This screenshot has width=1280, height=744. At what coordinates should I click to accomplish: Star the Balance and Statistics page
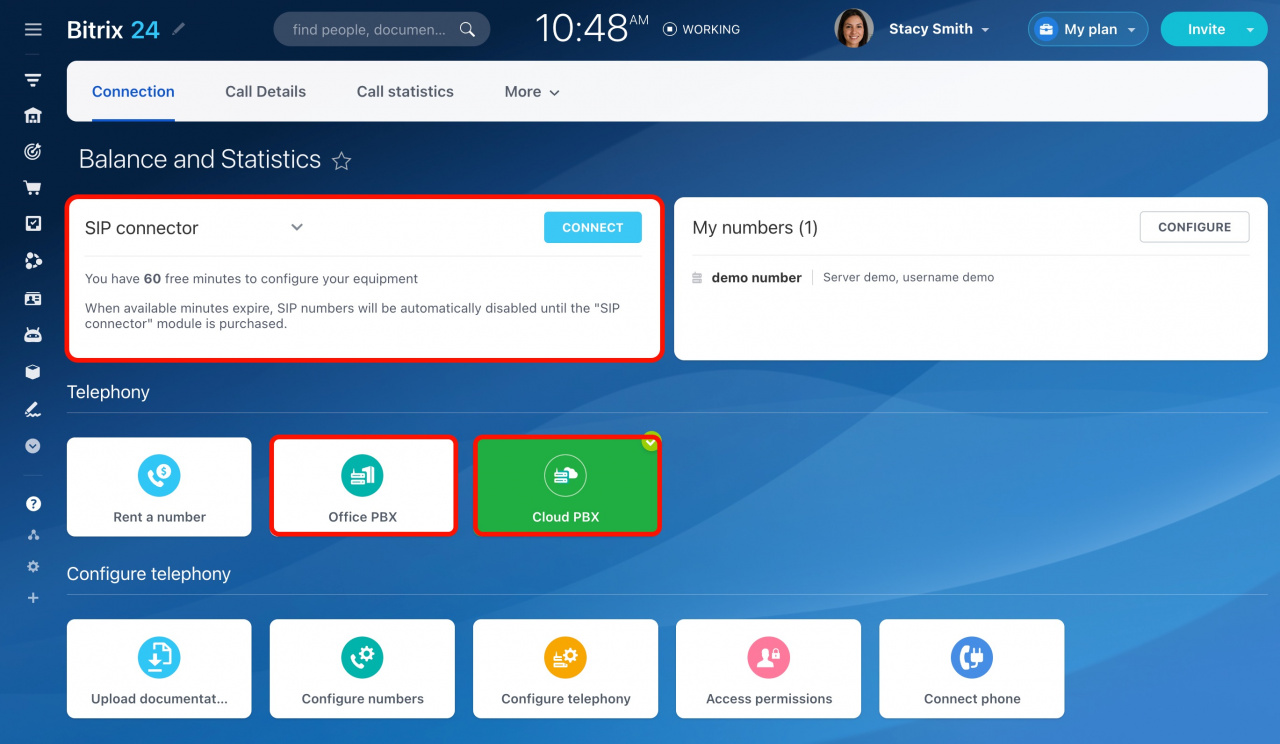pos(341,160)
